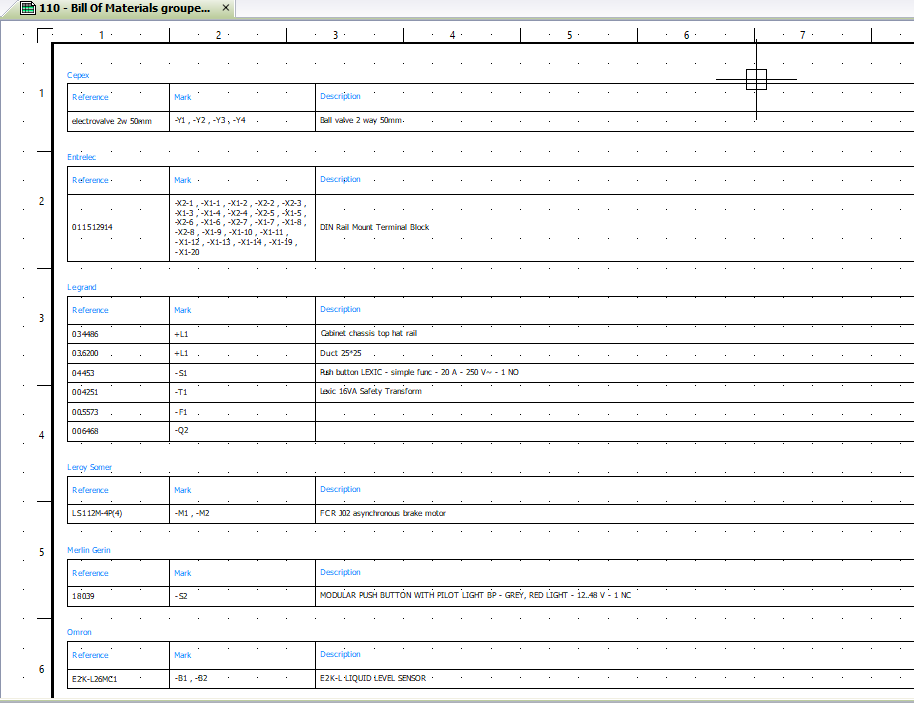Select mark '-F1' in Legrand table
914x703 pixels.
(x=181, y=412)
